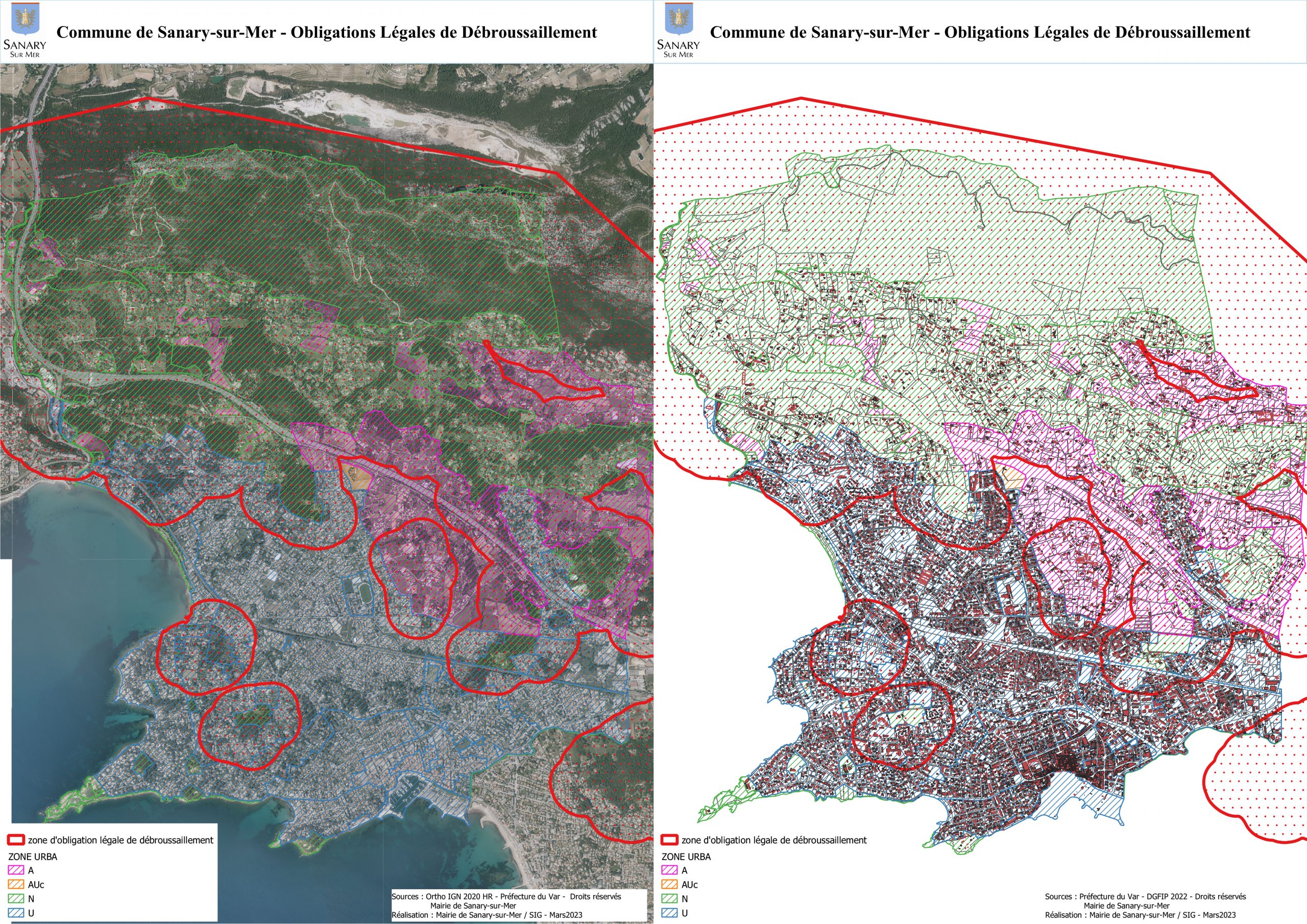The height and width of the screenshot is (924, 1307).
Task: Click the sources line mentioning 'Ortho IGN 2020 HR'
Action: pos(506,896)
